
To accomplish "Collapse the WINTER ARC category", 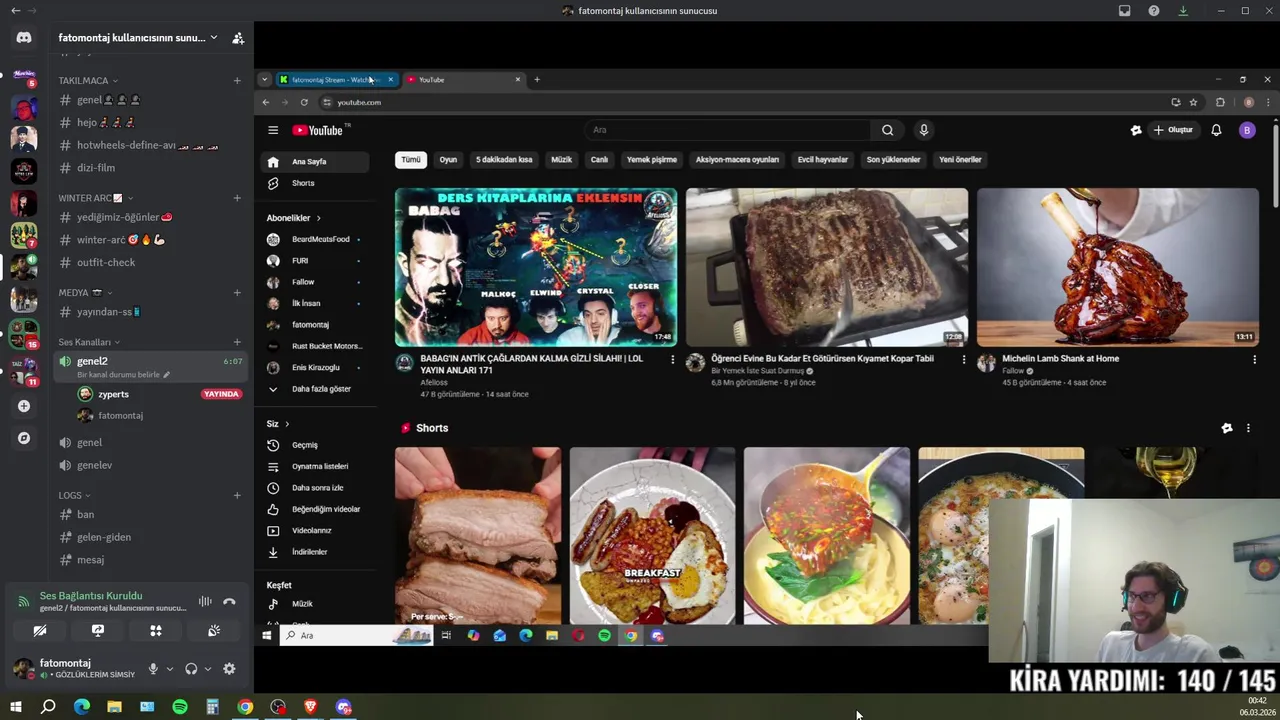I will point(96,198).
